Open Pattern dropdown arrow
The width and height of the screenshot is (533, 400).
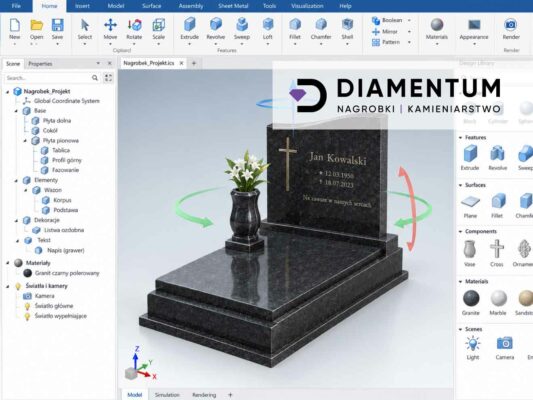pos(409,42)
